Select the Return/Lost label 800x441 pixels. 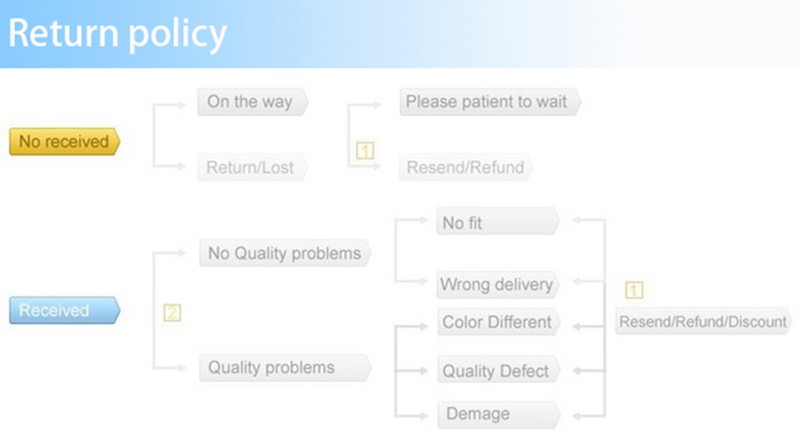tap(253, 167)
